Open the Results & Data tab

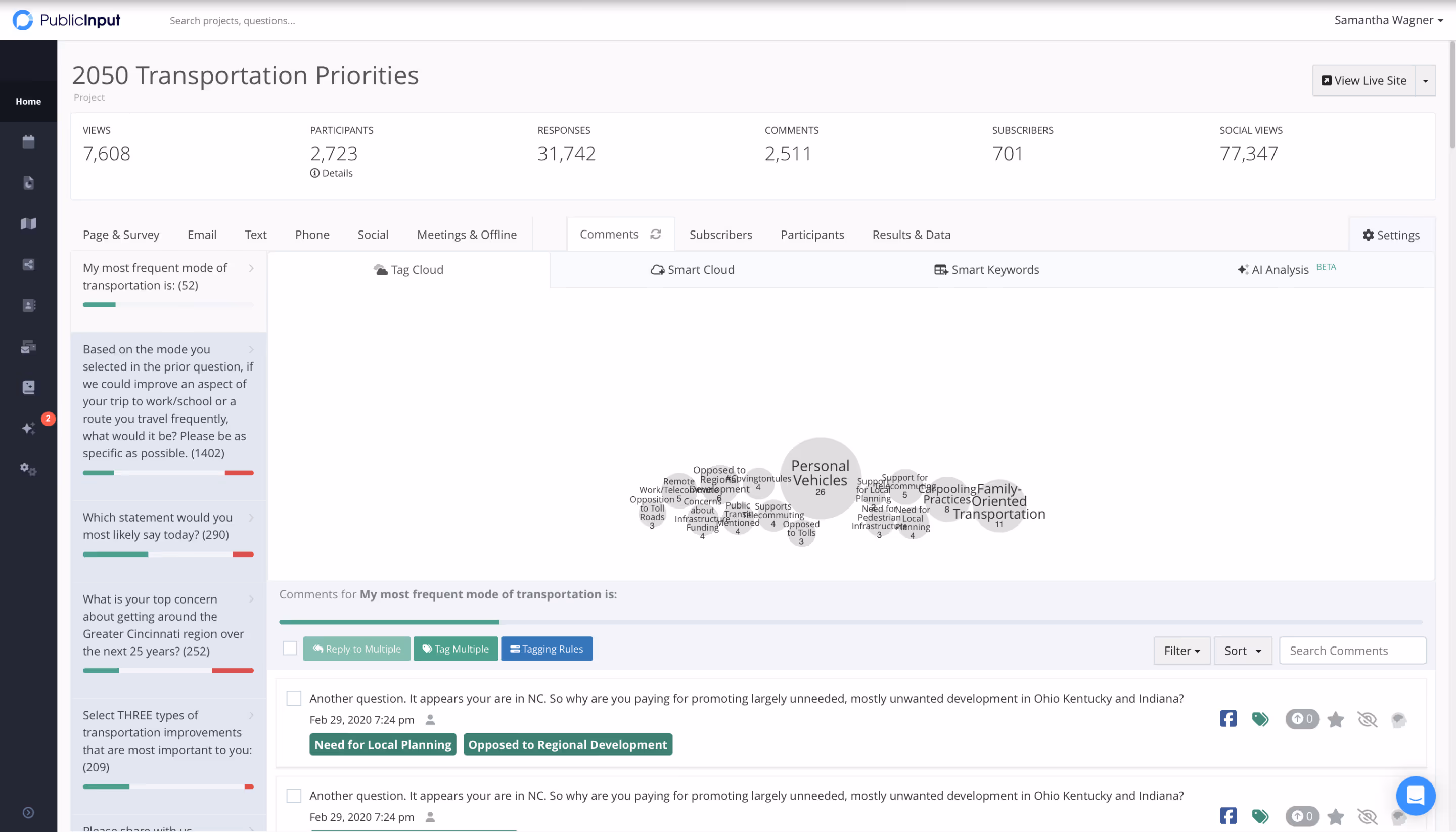click(911, 235)
